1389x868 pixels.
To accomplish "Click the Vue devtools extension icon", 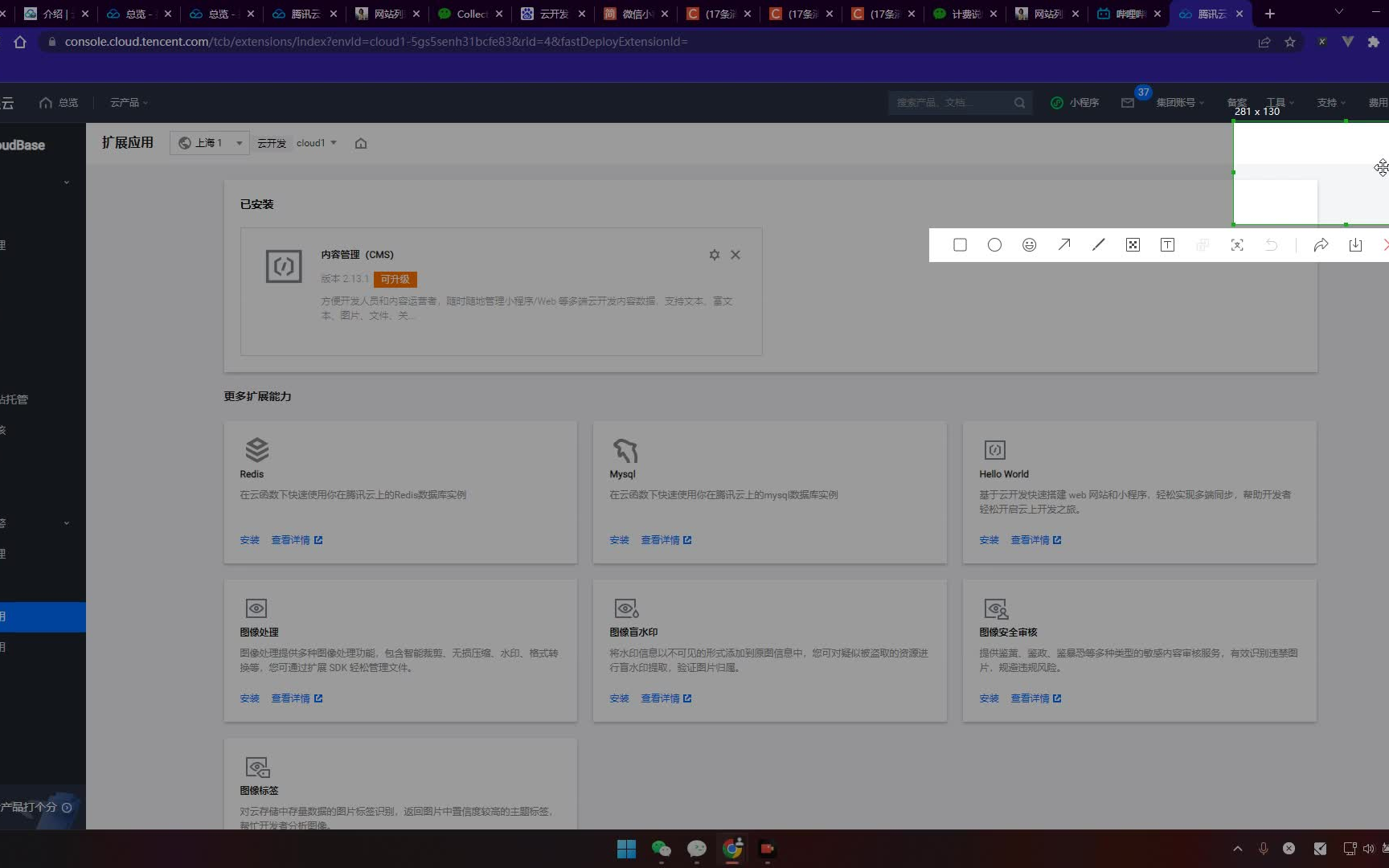I will [1348, 42].
